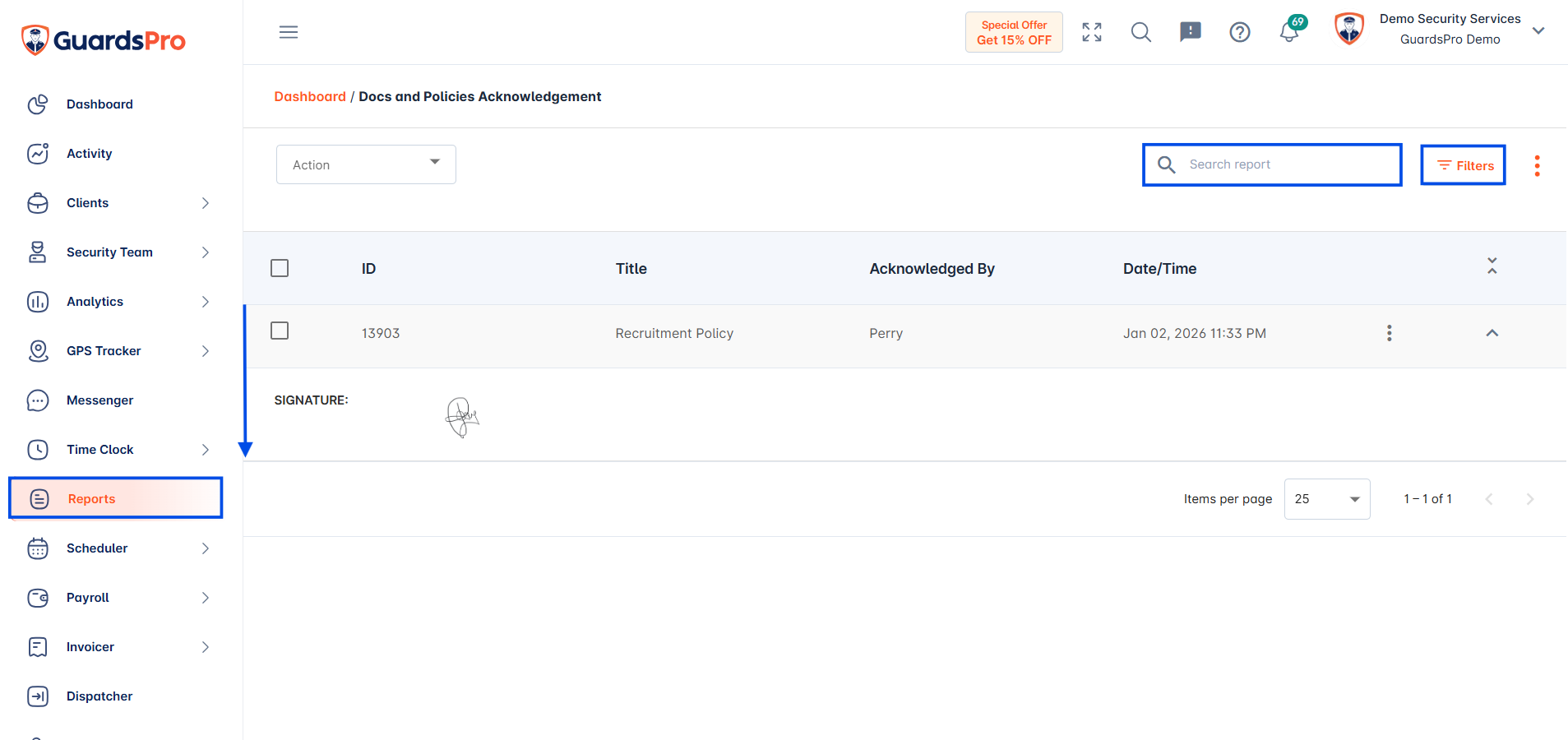
Task: Click the Time Clock icon
Action: [x=38, y=450]
